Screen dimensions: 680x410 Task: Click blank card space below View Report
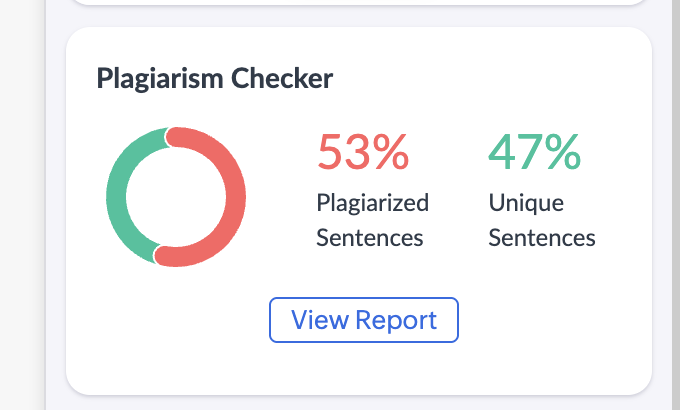[364, 368]
